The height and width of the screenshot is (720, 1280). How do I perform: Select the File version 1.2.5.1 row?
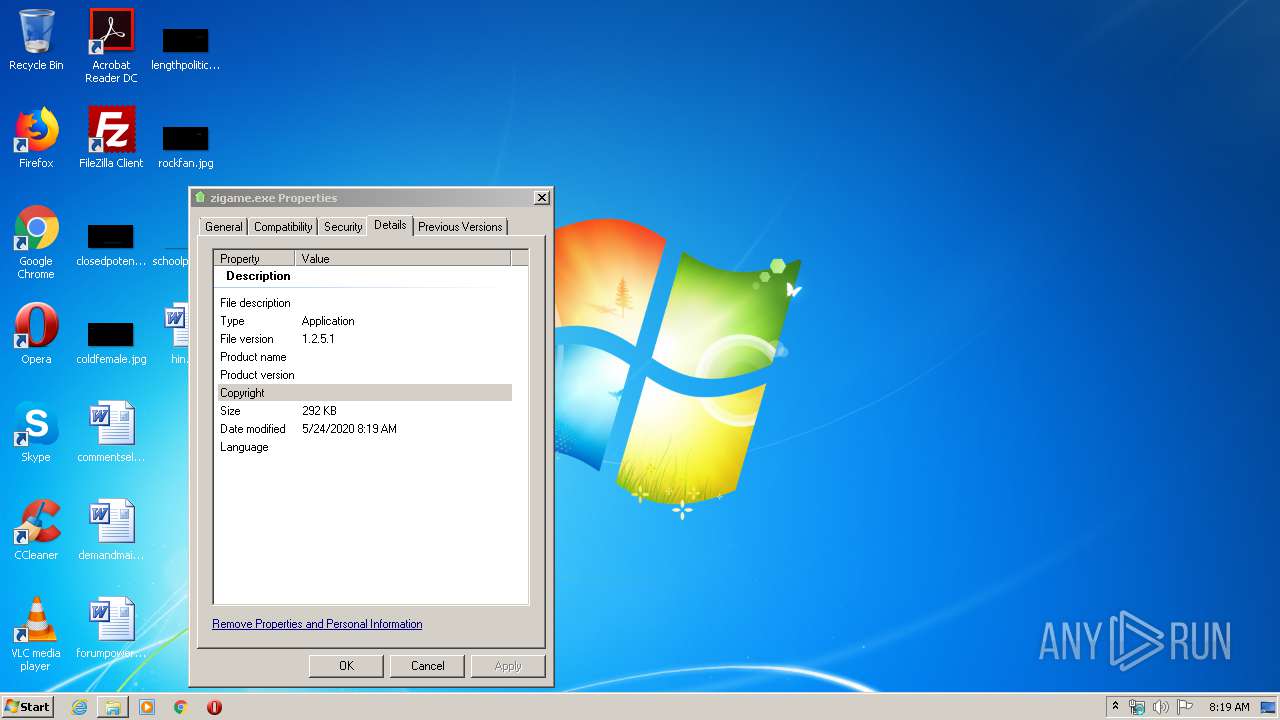tap(365, 339)
